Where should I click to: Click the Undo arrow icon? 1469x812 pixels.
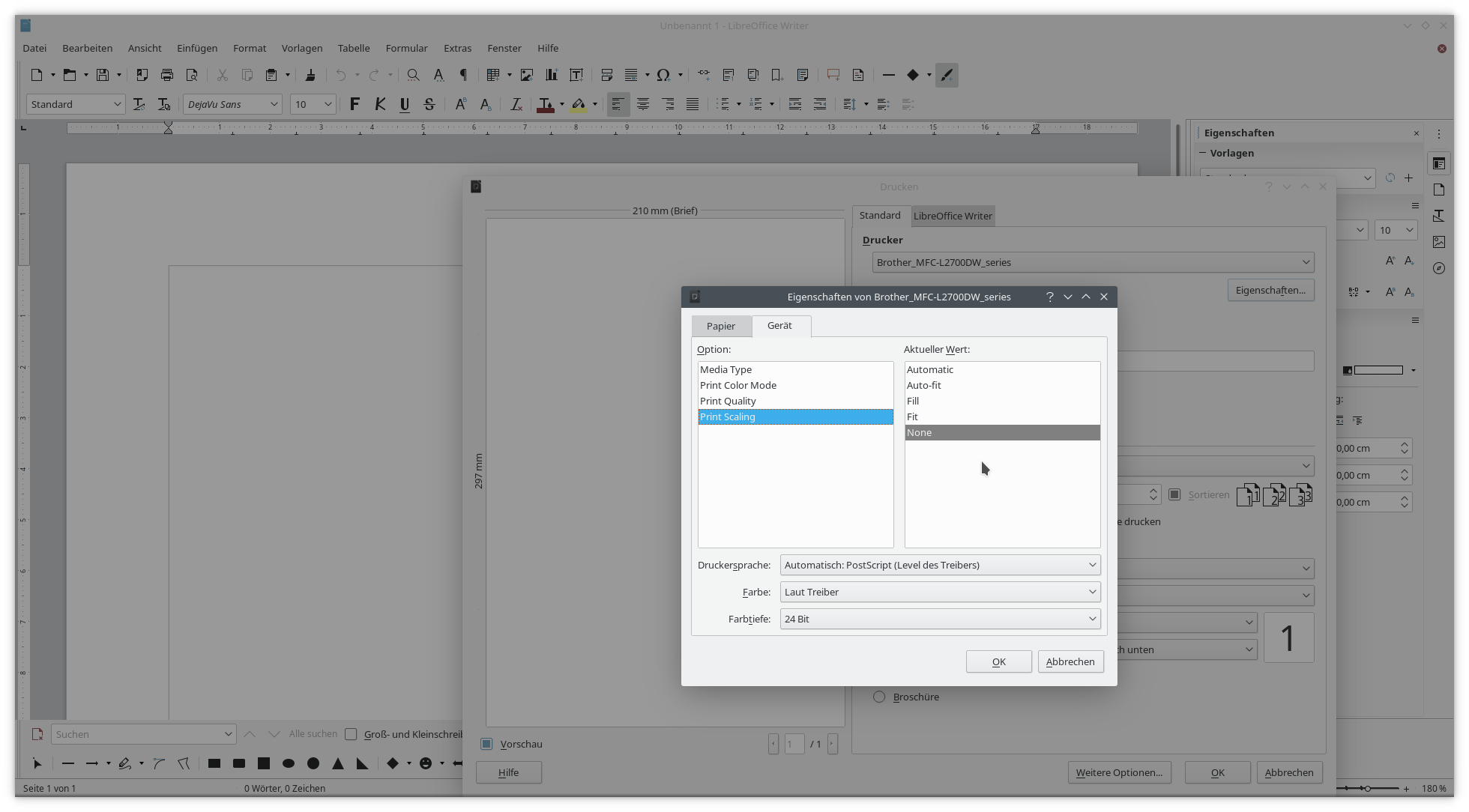click(x=341, y=75)
